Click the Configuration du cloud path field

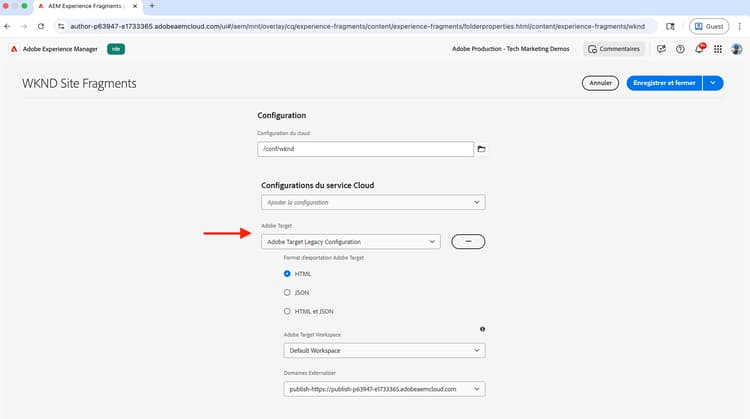[x=365, y=149]
